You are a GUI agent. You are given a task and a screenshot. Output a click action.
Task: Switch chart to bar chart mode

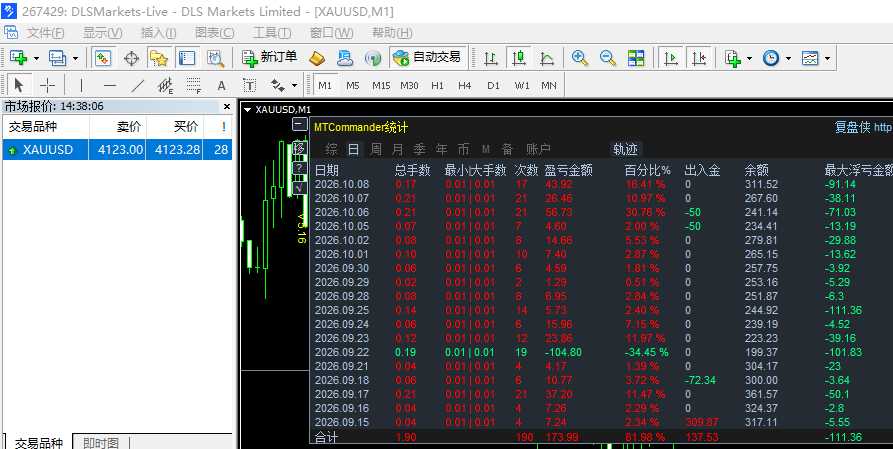[x=490, y=58]
